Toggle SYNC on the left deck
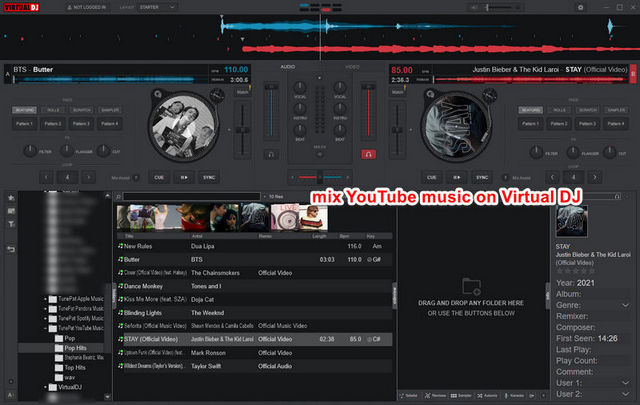The image size is (640, 405). pyautogui.click(x=209, y=178)
